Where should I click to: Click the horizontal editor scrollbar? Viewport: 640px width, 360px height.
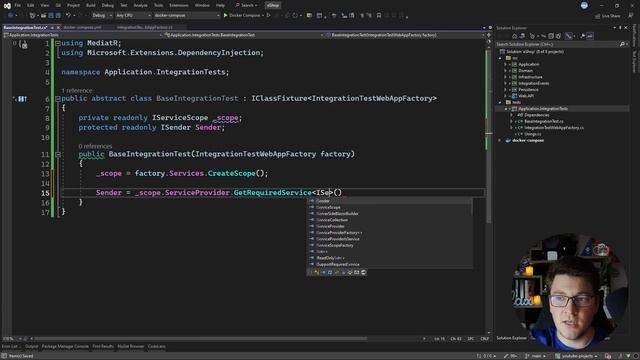200,338
